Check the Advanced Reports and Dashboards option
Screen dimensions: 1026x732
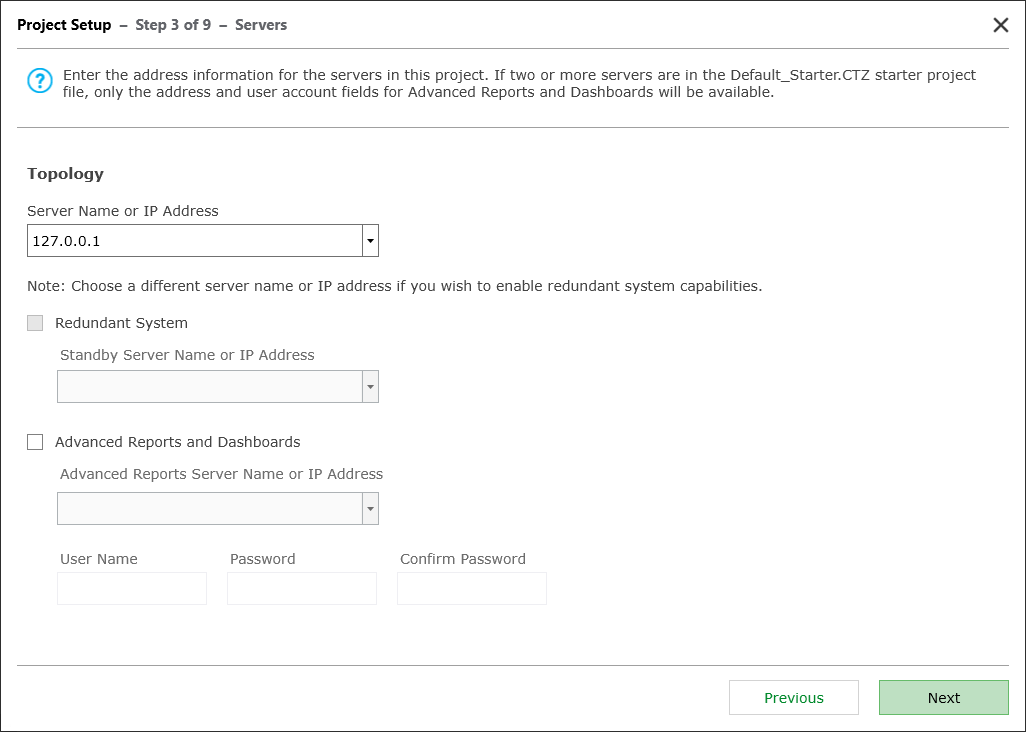click(35, 441)
